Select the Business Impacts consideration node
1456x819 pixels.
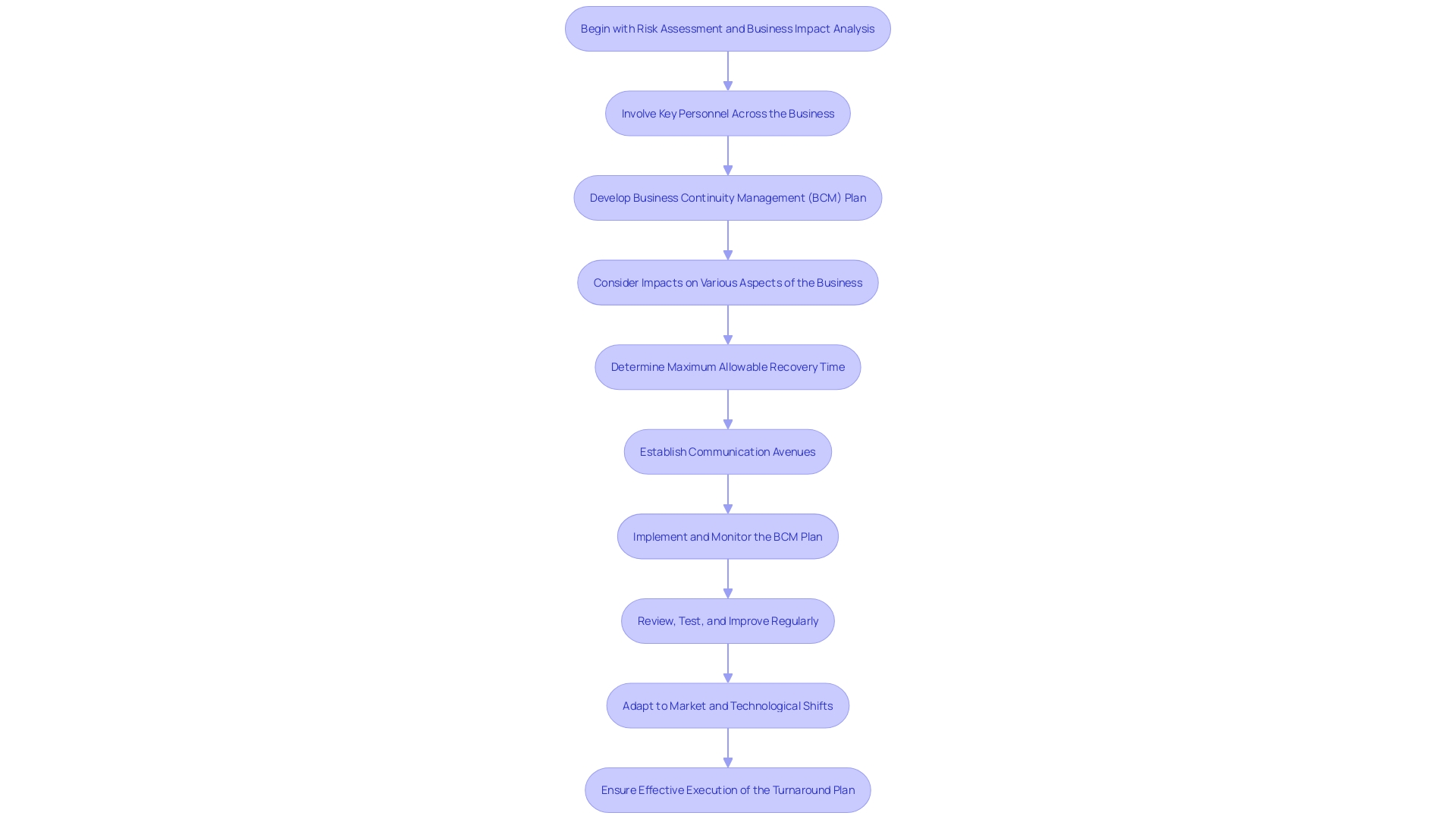coord(728,282)
